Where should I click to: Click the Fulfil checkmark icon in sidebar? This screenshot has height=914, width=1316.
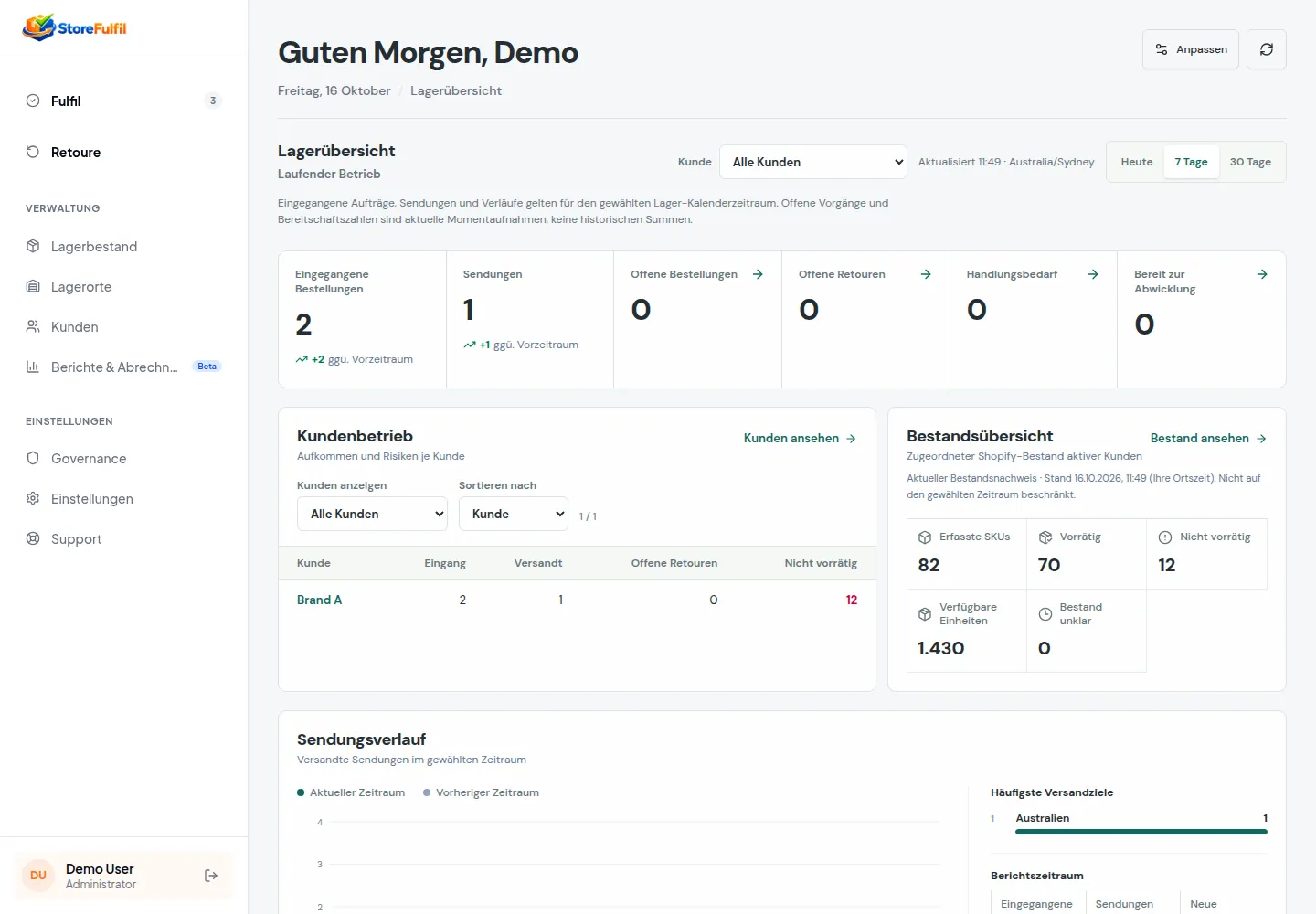[33, 101]
